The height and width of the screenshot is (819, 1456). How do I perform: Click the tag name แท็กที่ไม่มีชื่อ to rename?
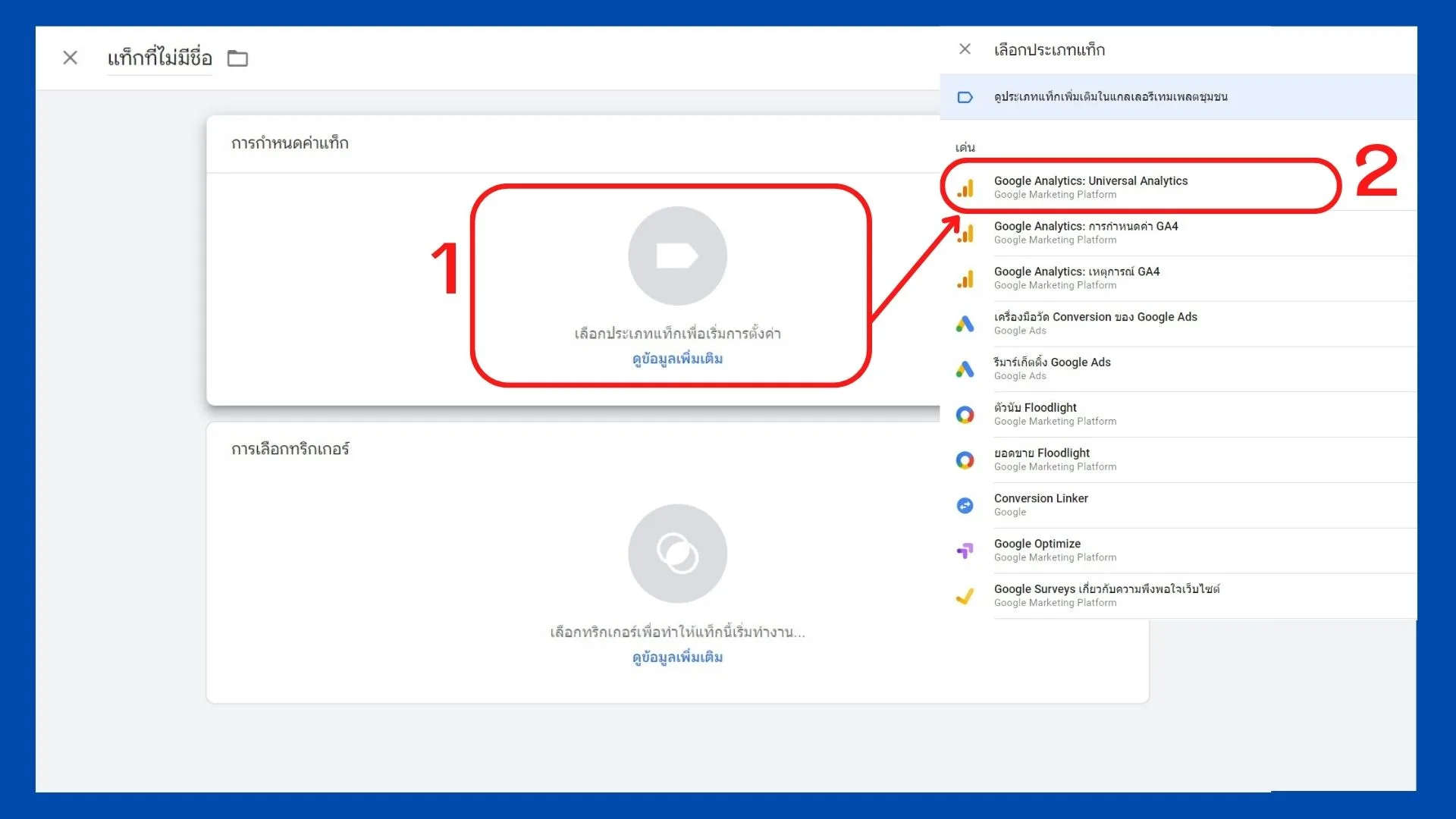pyautogui.click(x=158, y=57)
